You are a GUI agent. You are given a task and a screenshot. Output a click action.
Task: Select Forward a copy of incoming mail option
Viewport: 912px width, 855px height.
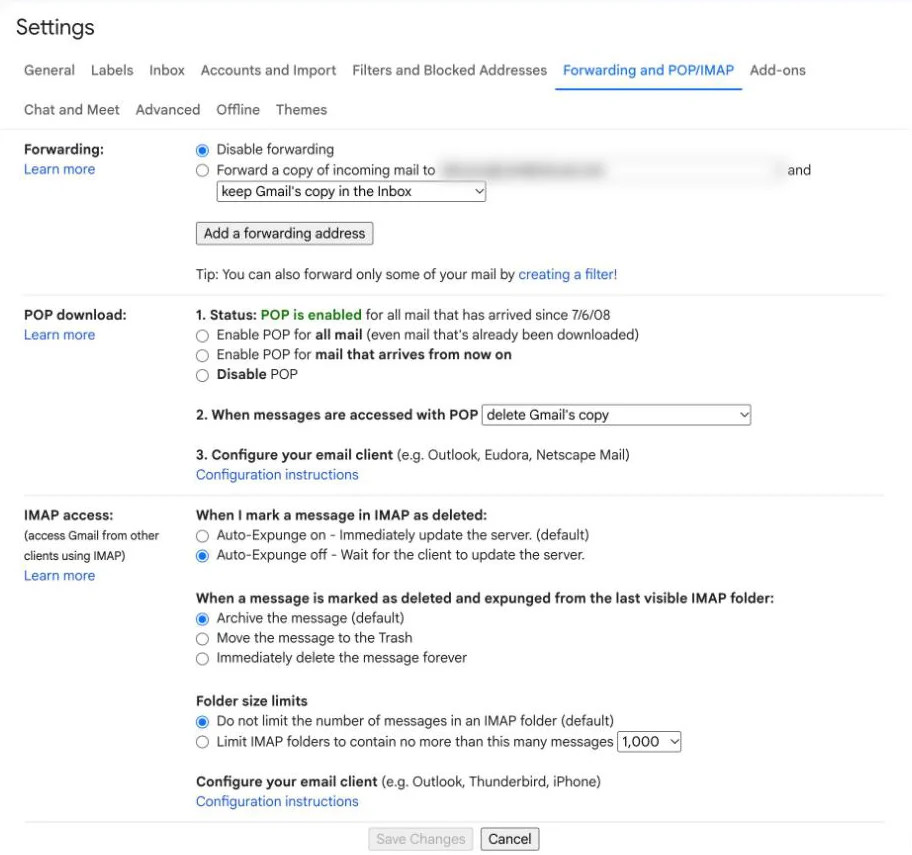coord(202,171)
